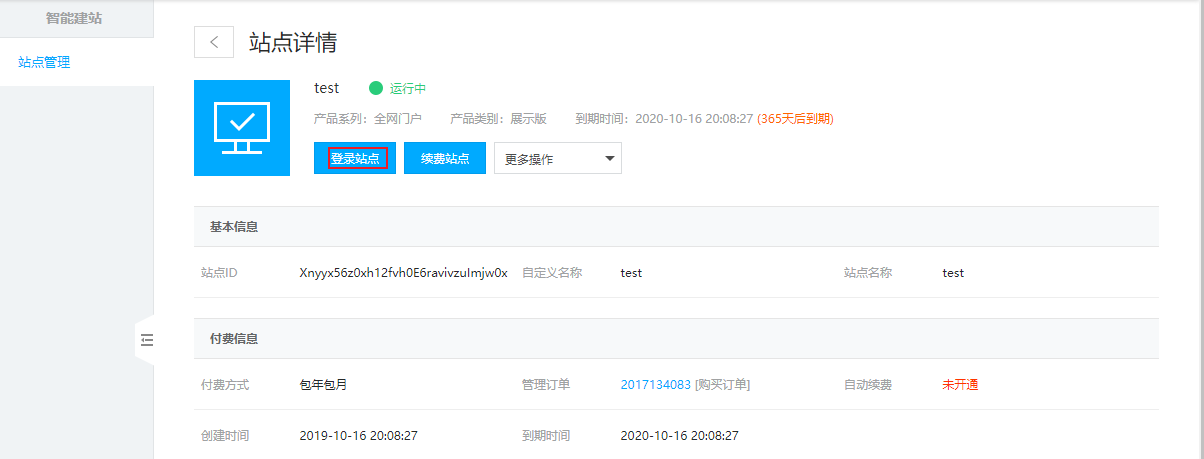Image resolution: width=1204 pixels, height=459 pixels.
Task: Click the blue monitor site icon
Action: 242,128
